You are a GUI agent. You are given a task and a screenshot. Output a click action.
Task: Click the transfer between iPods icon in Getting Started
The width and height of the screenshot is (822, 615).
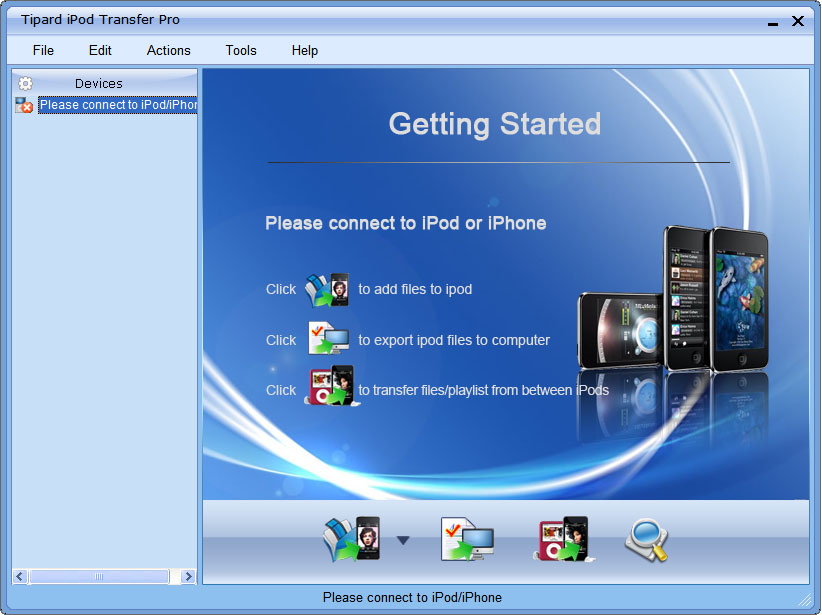pos(329,387)
